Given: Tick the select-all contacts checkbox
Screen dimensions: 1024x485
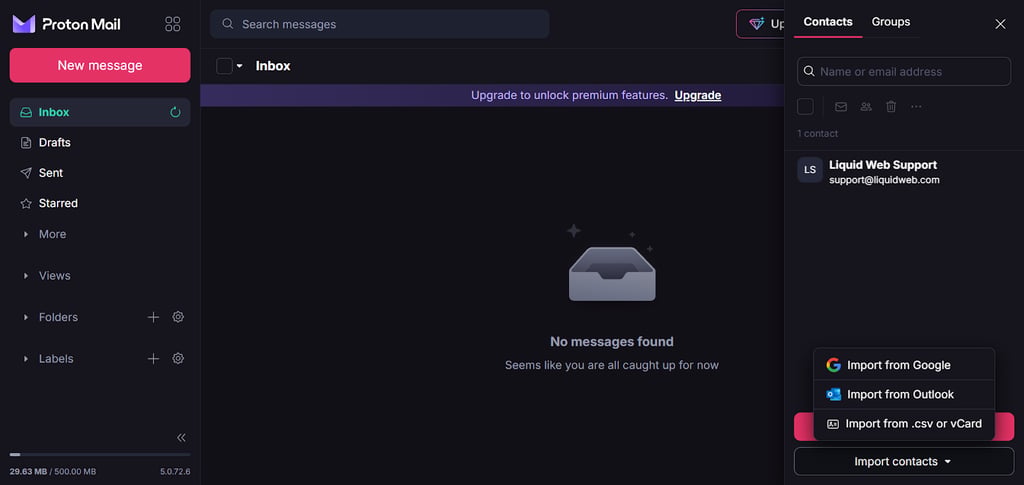Looking at the screenshot, I should (805, 106).
